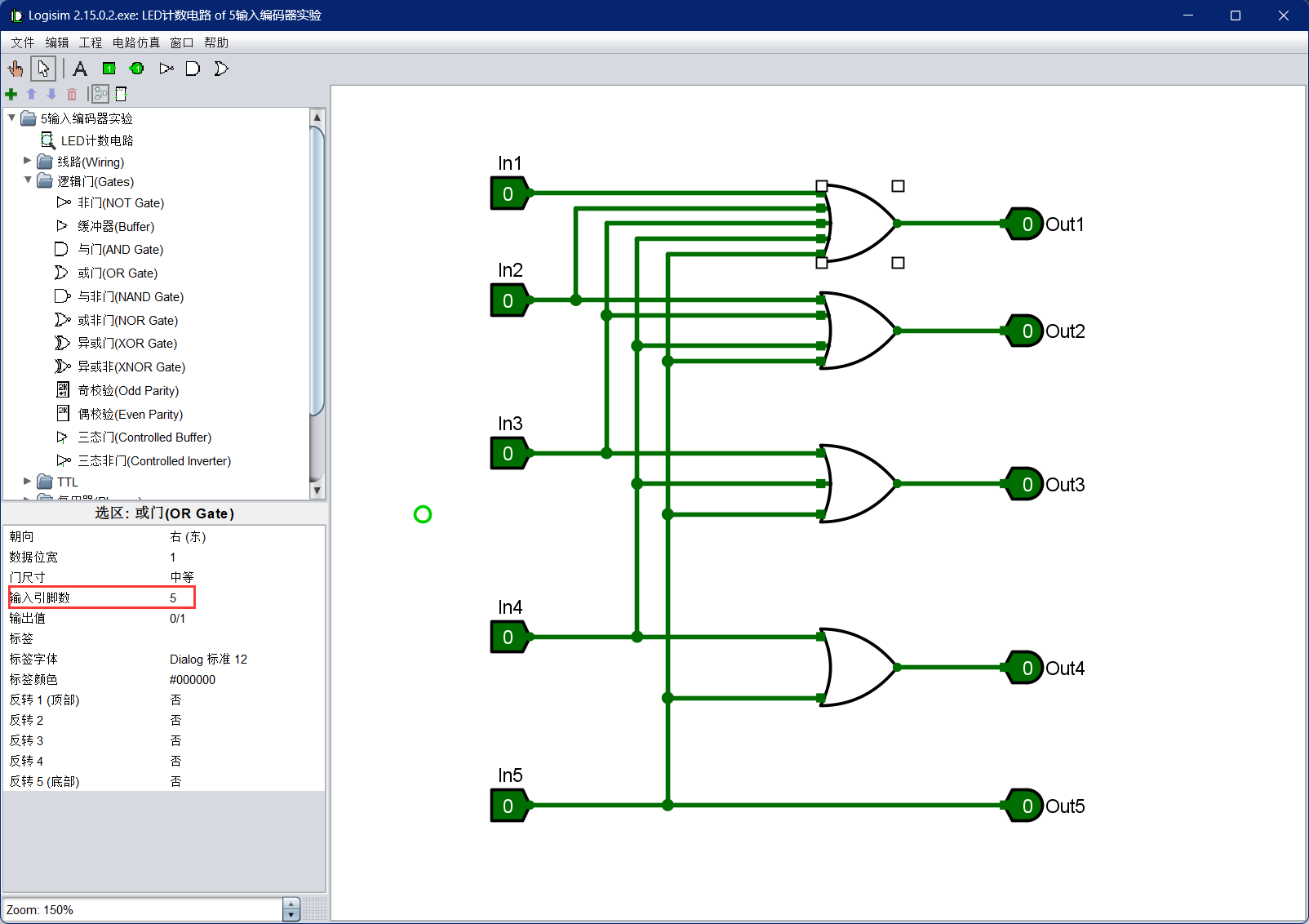Viewport: 1309px width, 924px height.
Task: Pick the OR gate toolbar icon
Action: tap(221, 69)
